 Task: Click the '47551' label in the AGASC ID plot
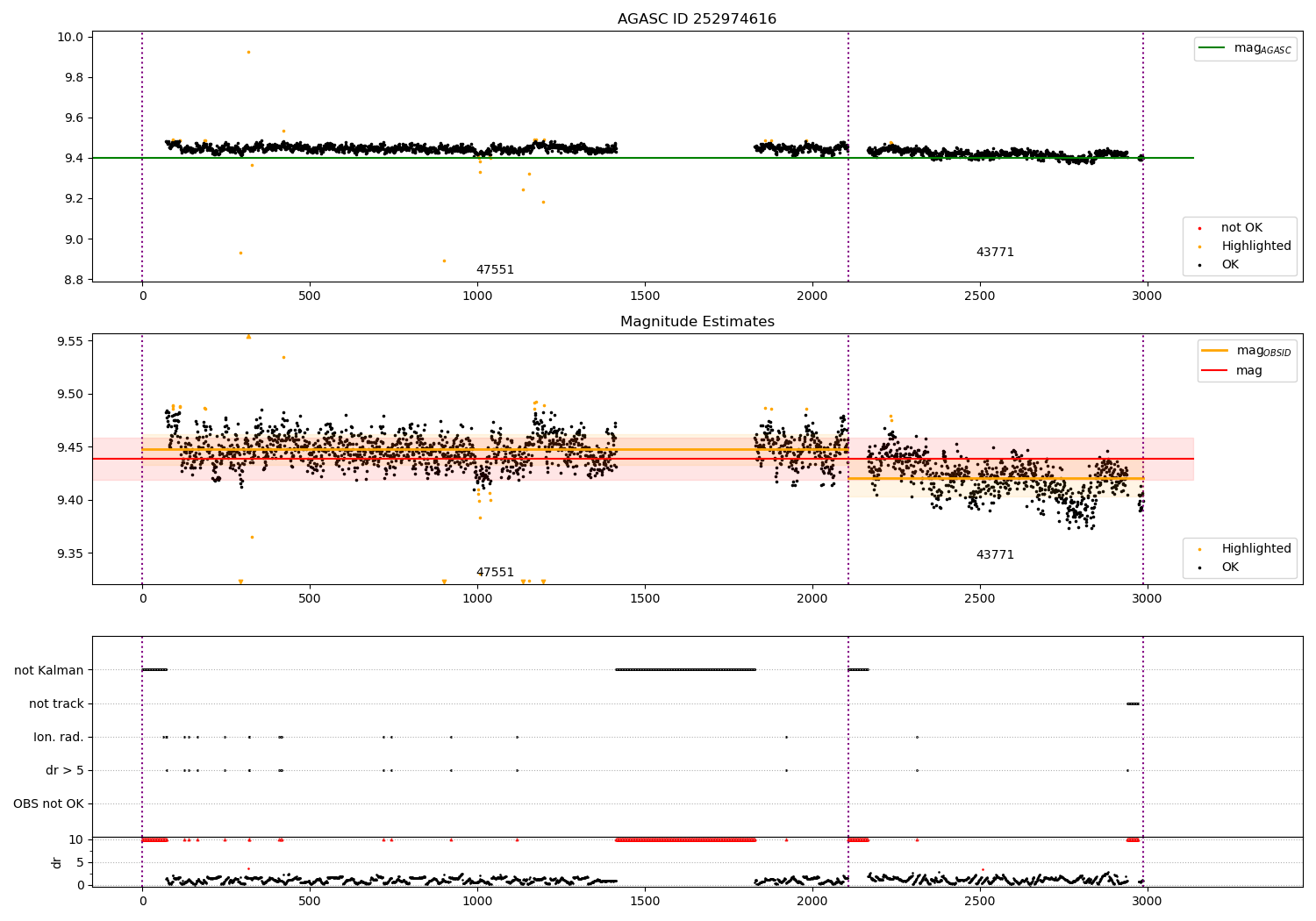(x=495, y=270)
